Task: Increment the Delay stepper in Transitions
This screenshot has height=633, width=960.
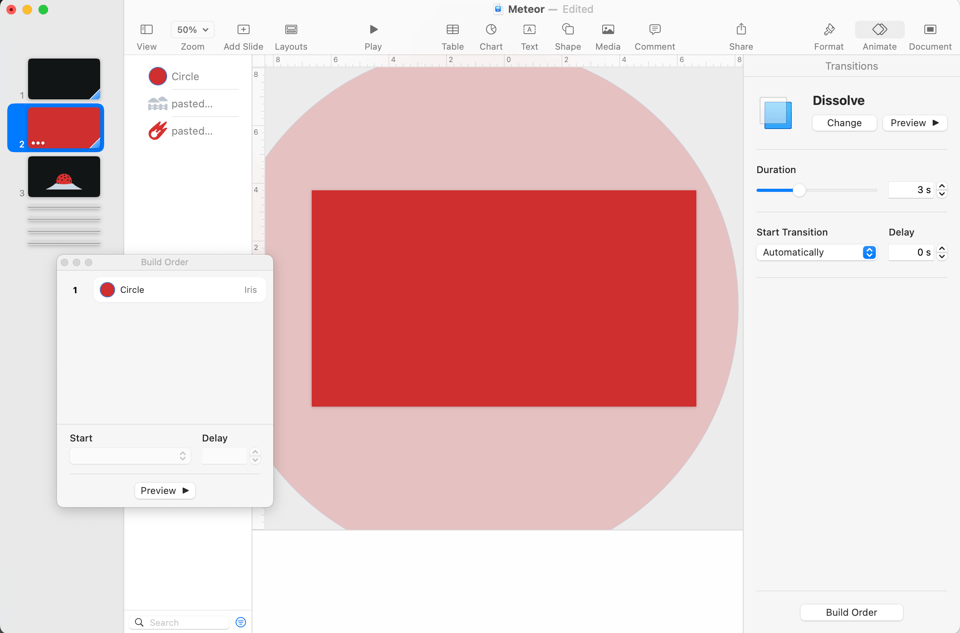Action: [941, 247]
